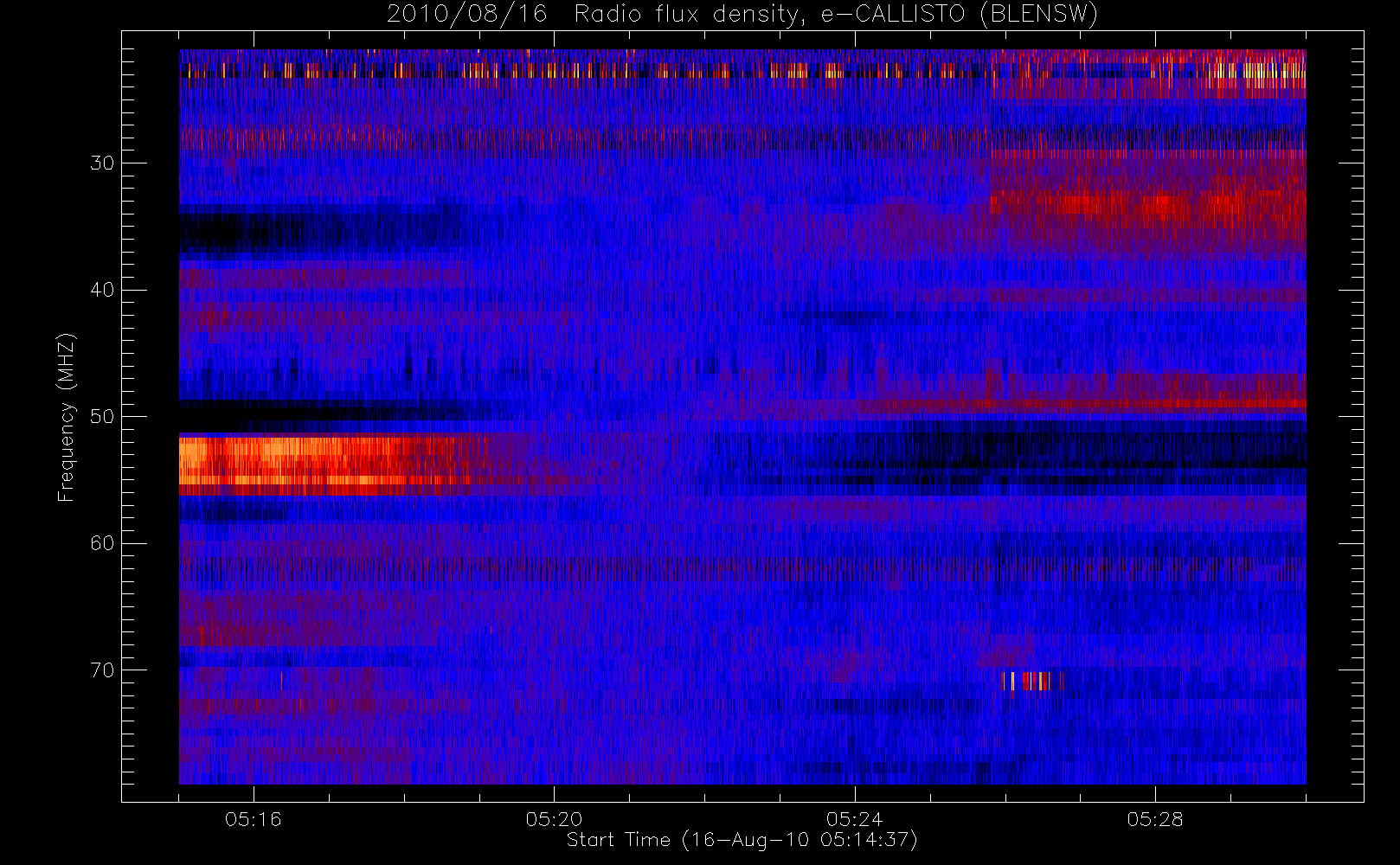Click the short red-white burst near 71 MHz
1400x865 pixels.
point(1027,681)
